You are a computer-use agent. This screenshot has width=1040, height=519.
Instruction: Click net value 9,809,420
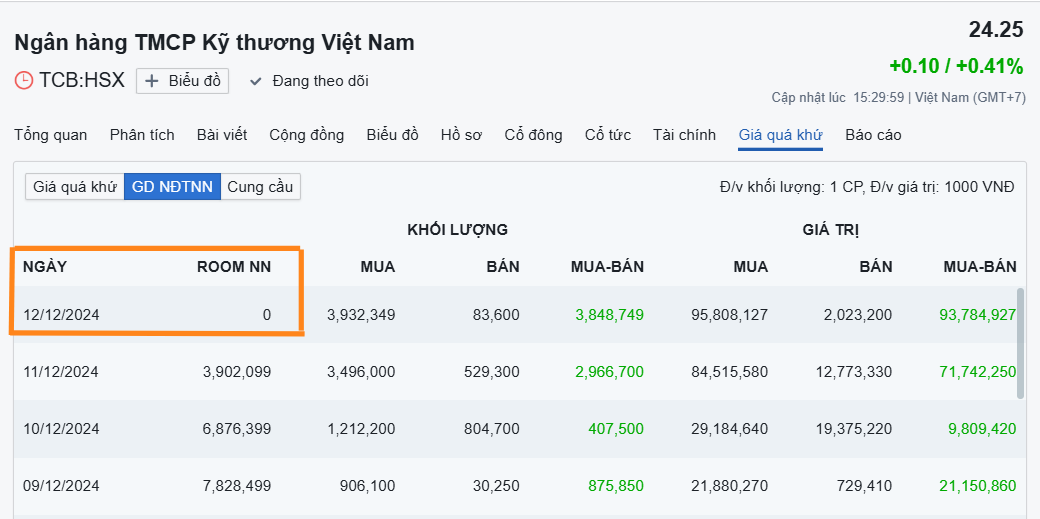coord(982,429)
